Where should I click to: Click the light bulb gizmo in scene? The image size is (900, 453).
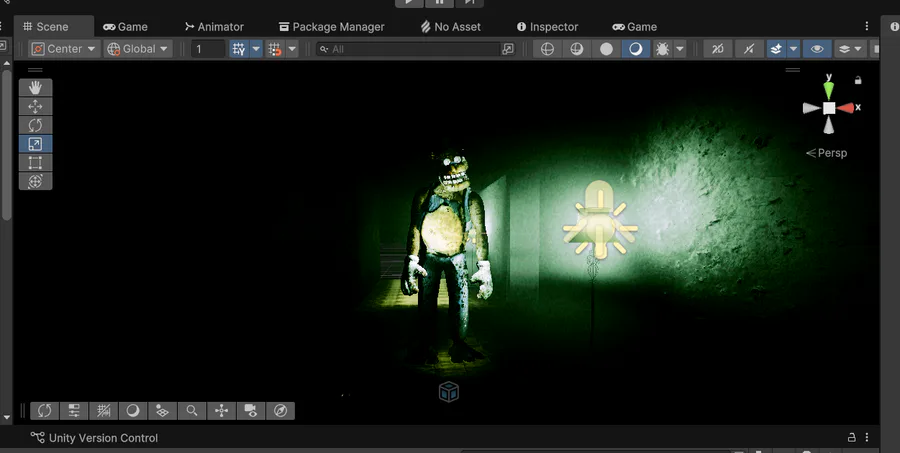click(x=600, y=220)
